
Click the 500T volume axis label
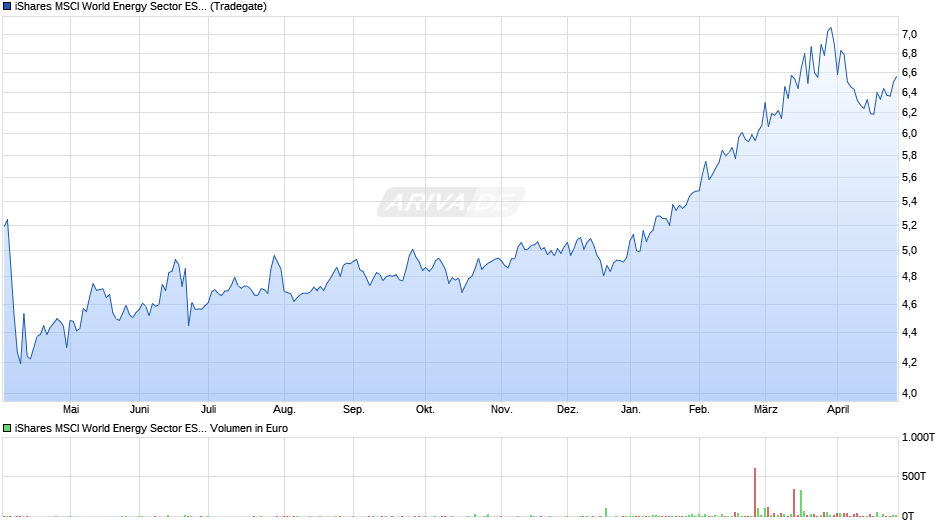[914, 476]
